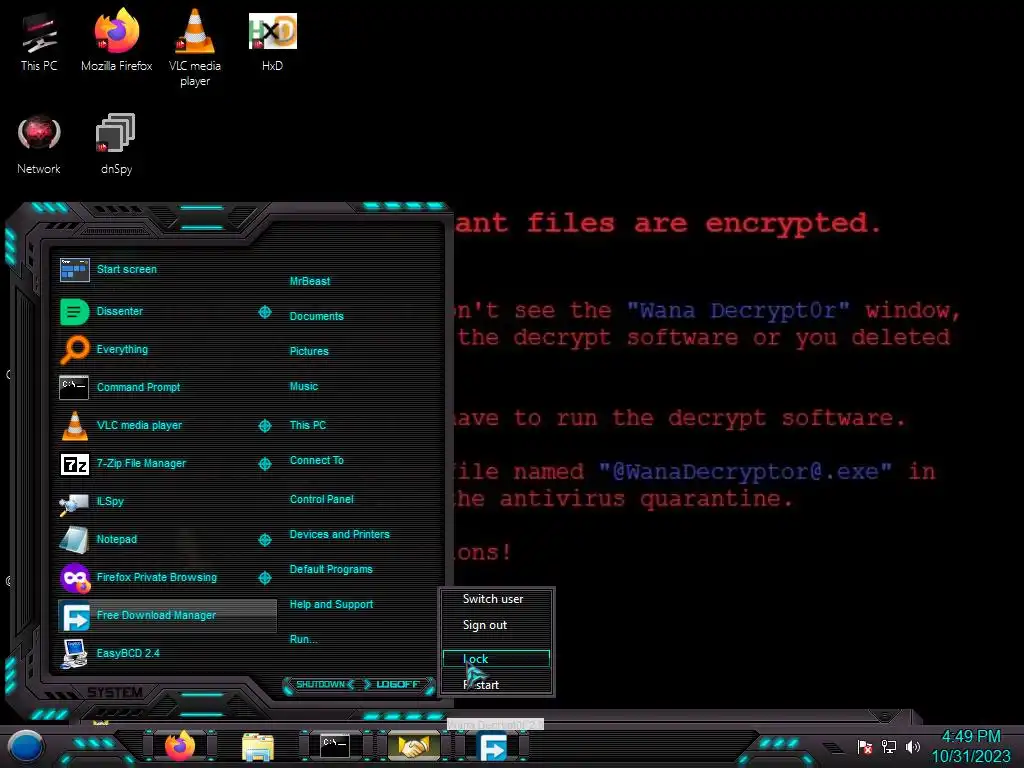The image size is (1024, 768).
Task: Click the Start orb on taskbar
Action: pyautogui.click(x=26, y=746)
